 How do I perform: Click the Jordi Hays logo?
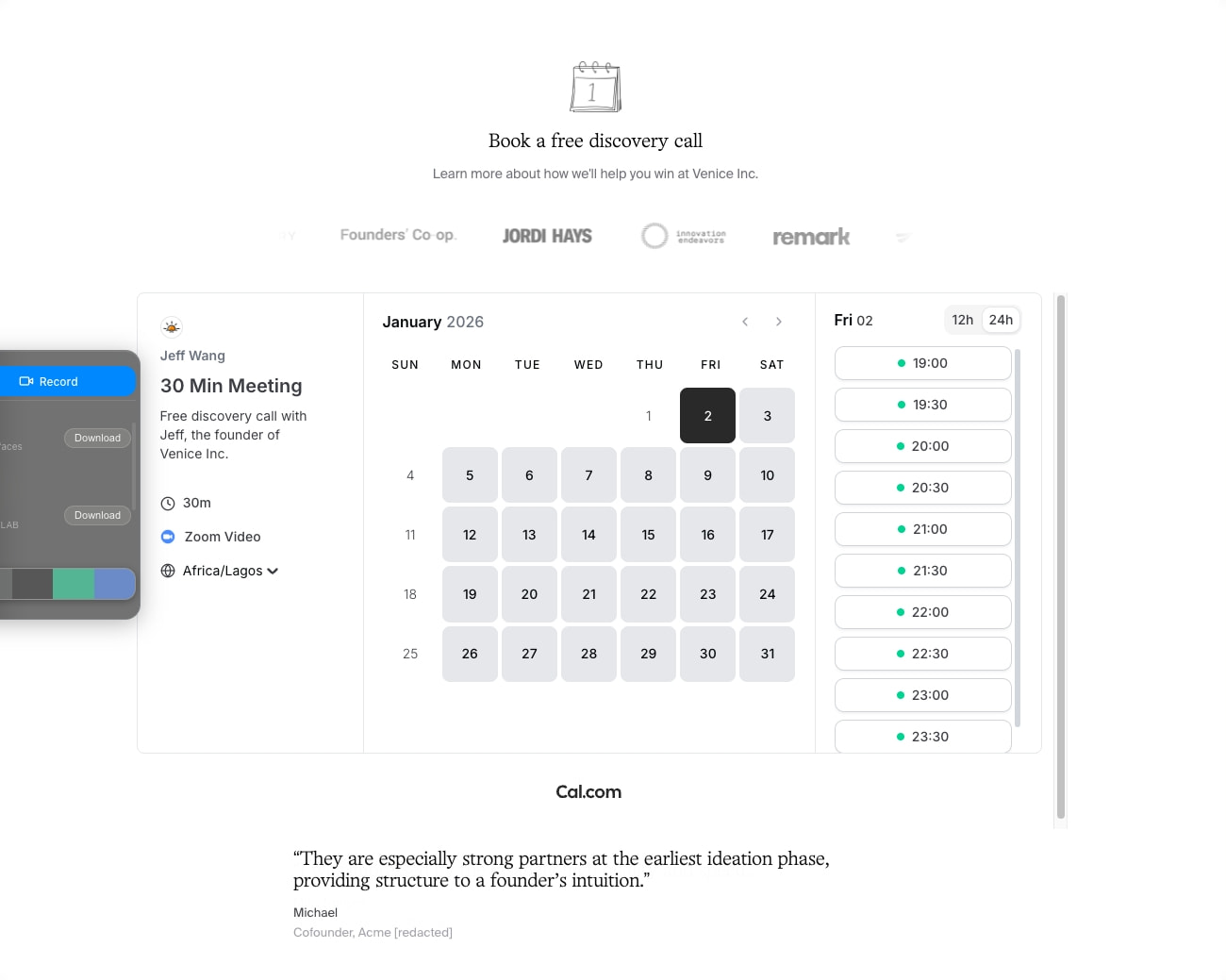[x=547, y=236]
